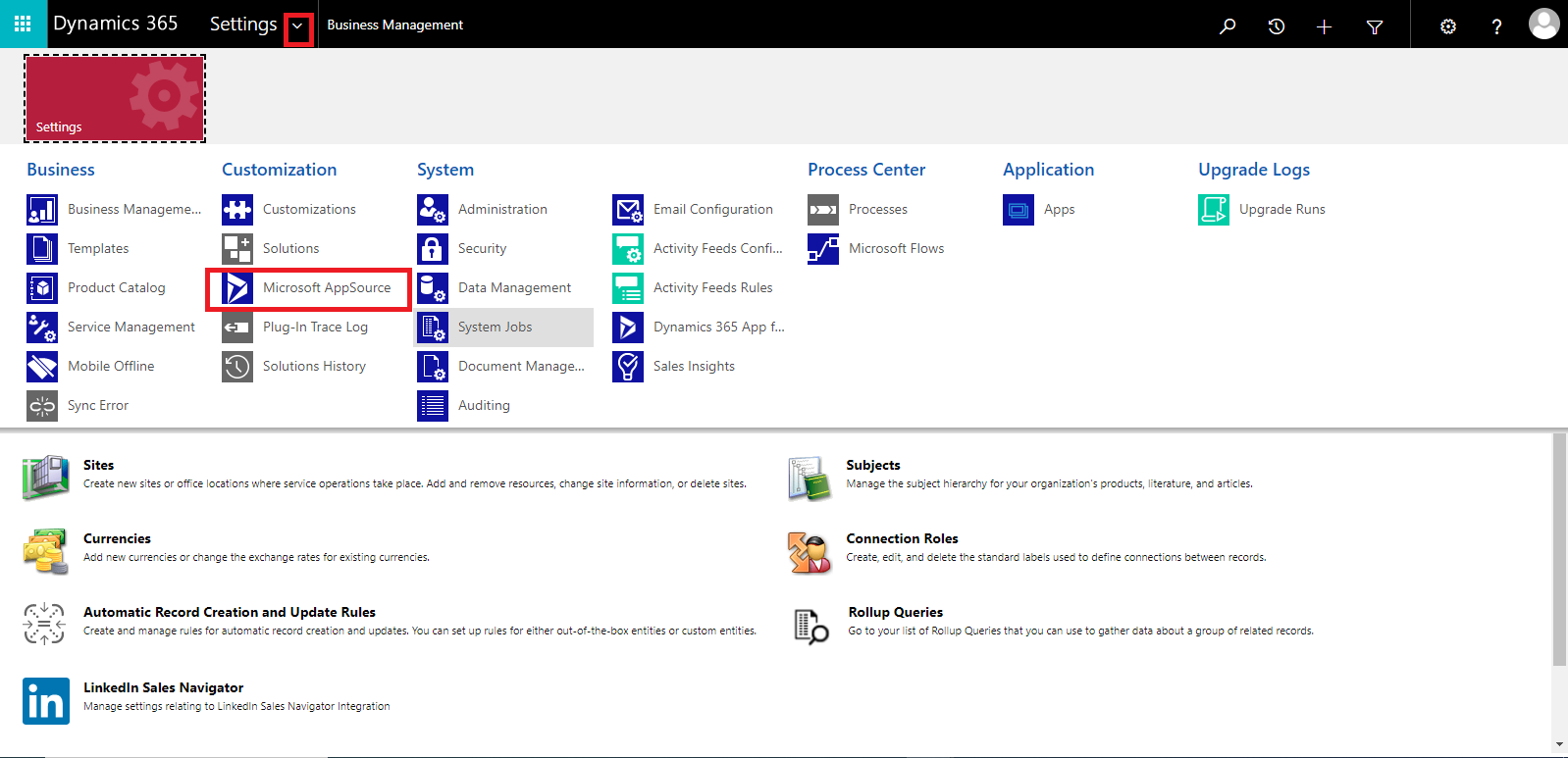Open the Apps icon under Application
1568x758 pixels.
1019,210
